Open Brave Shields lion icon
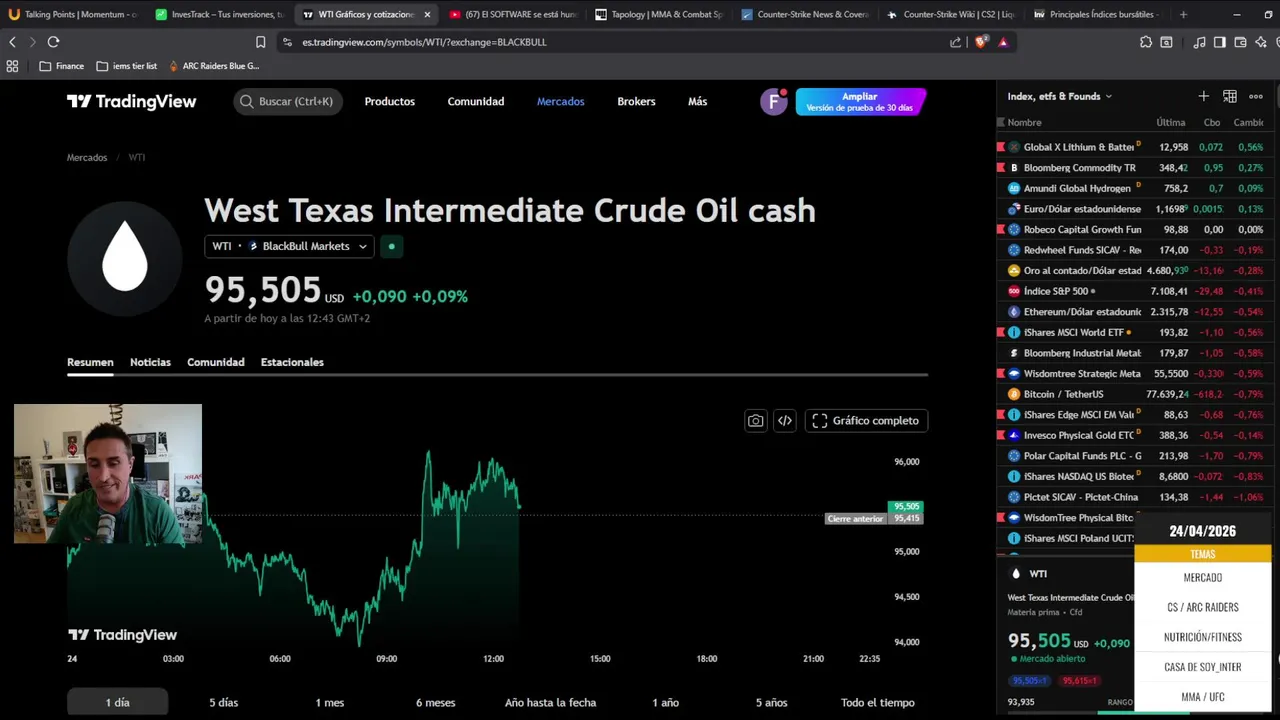The width and height of the screenshot is (1280, 720). click(981, 42)
